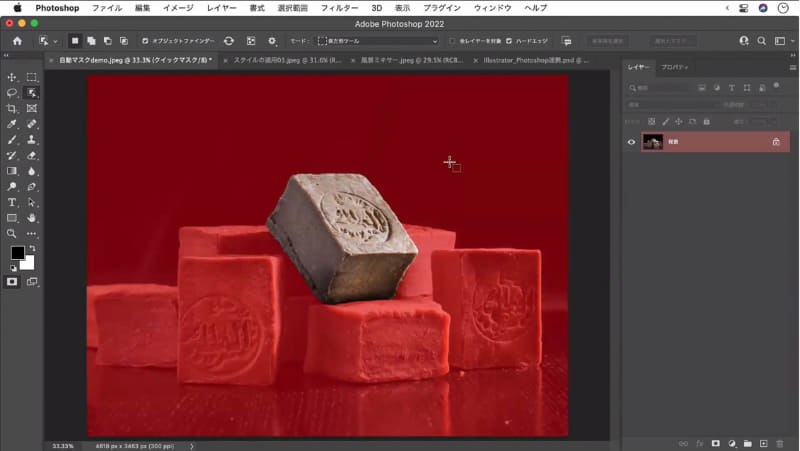Select the Type tool
The height and width of the screenshot is (451, 800).
click(x=11, y=203)
